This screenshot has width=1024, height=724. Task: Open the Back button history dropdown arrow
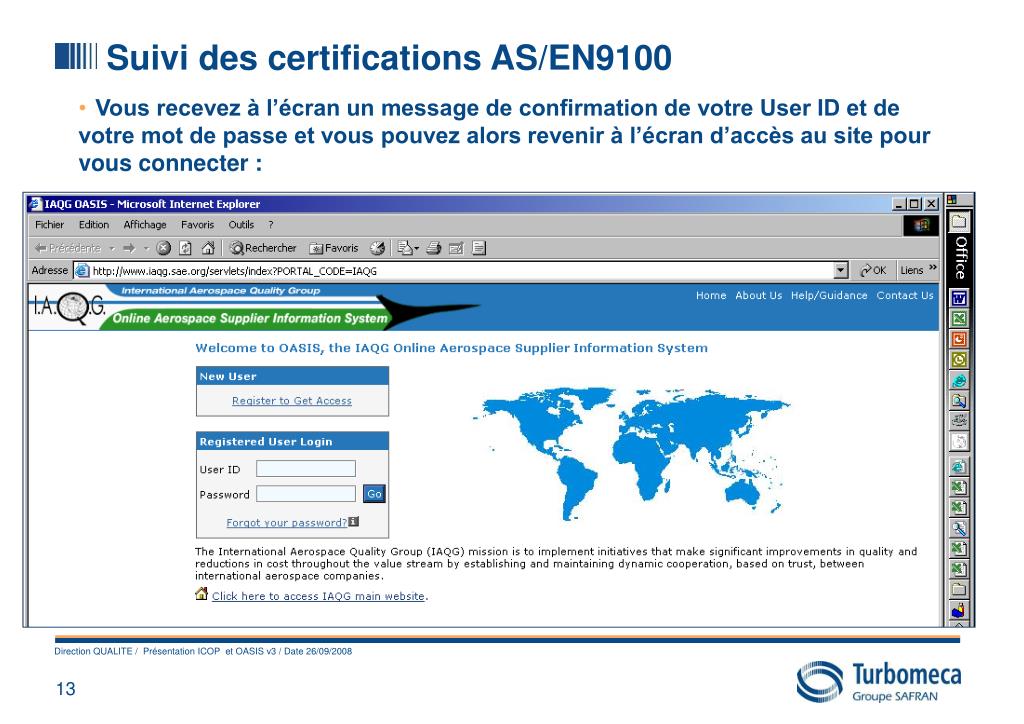[112, 249]
